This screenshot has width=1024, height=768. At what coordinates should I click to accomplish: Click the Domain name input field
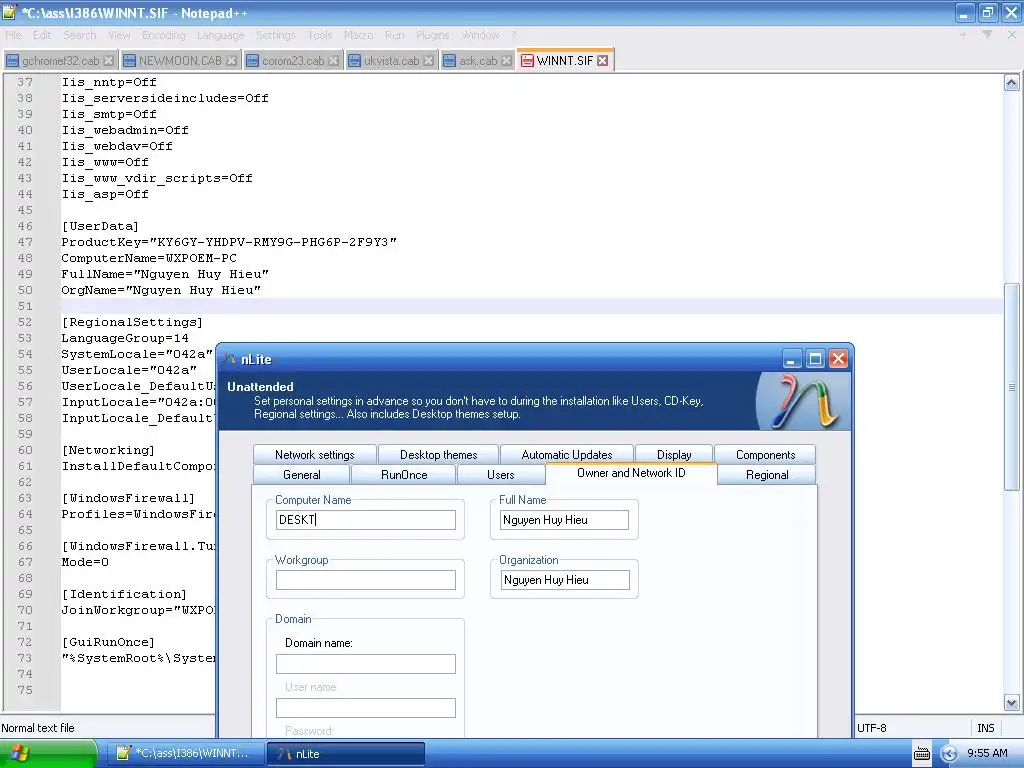pos(366,664)
